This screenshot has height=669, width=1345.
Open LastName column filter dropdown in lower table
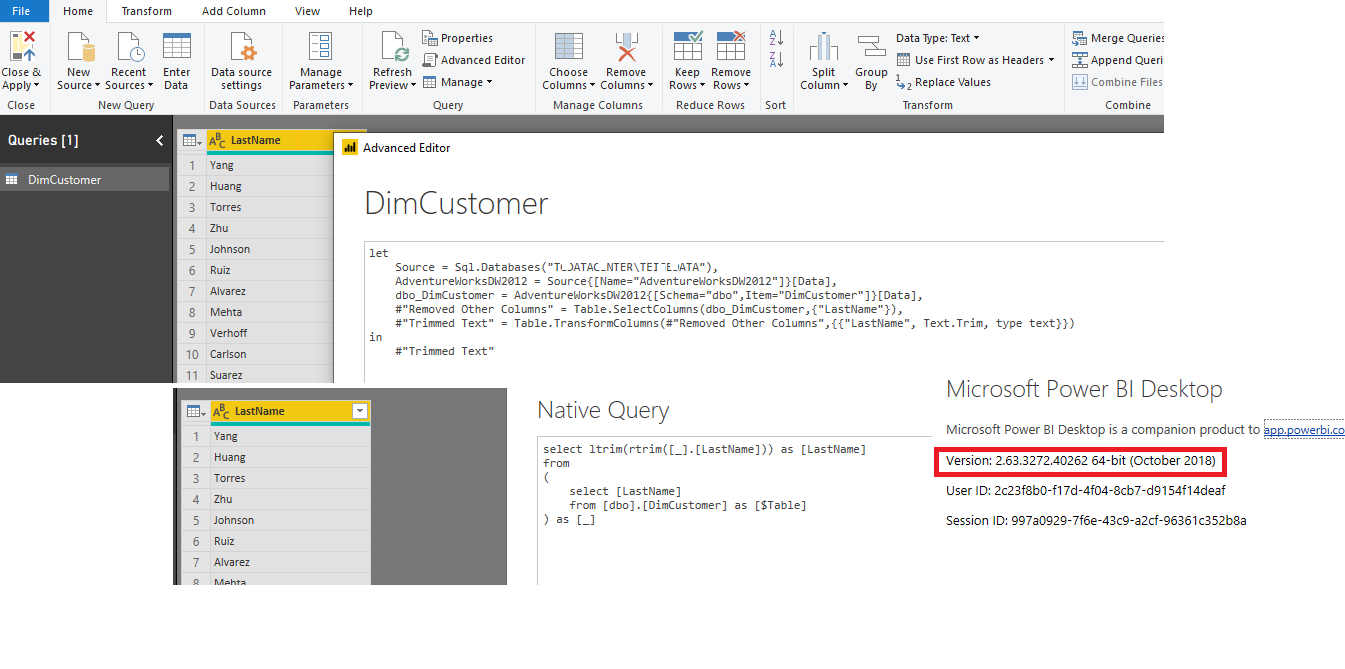click(360, 411)
